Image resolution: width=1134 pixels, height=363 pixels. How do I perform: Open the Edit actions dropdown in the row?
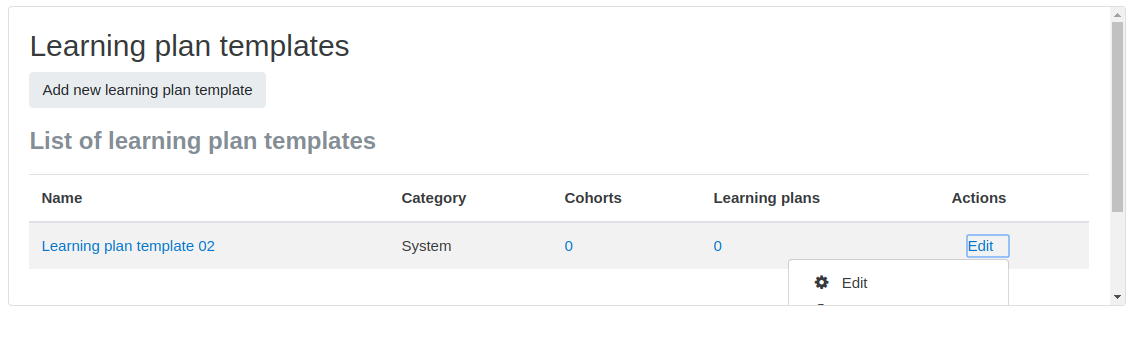[x=987, y=246]
